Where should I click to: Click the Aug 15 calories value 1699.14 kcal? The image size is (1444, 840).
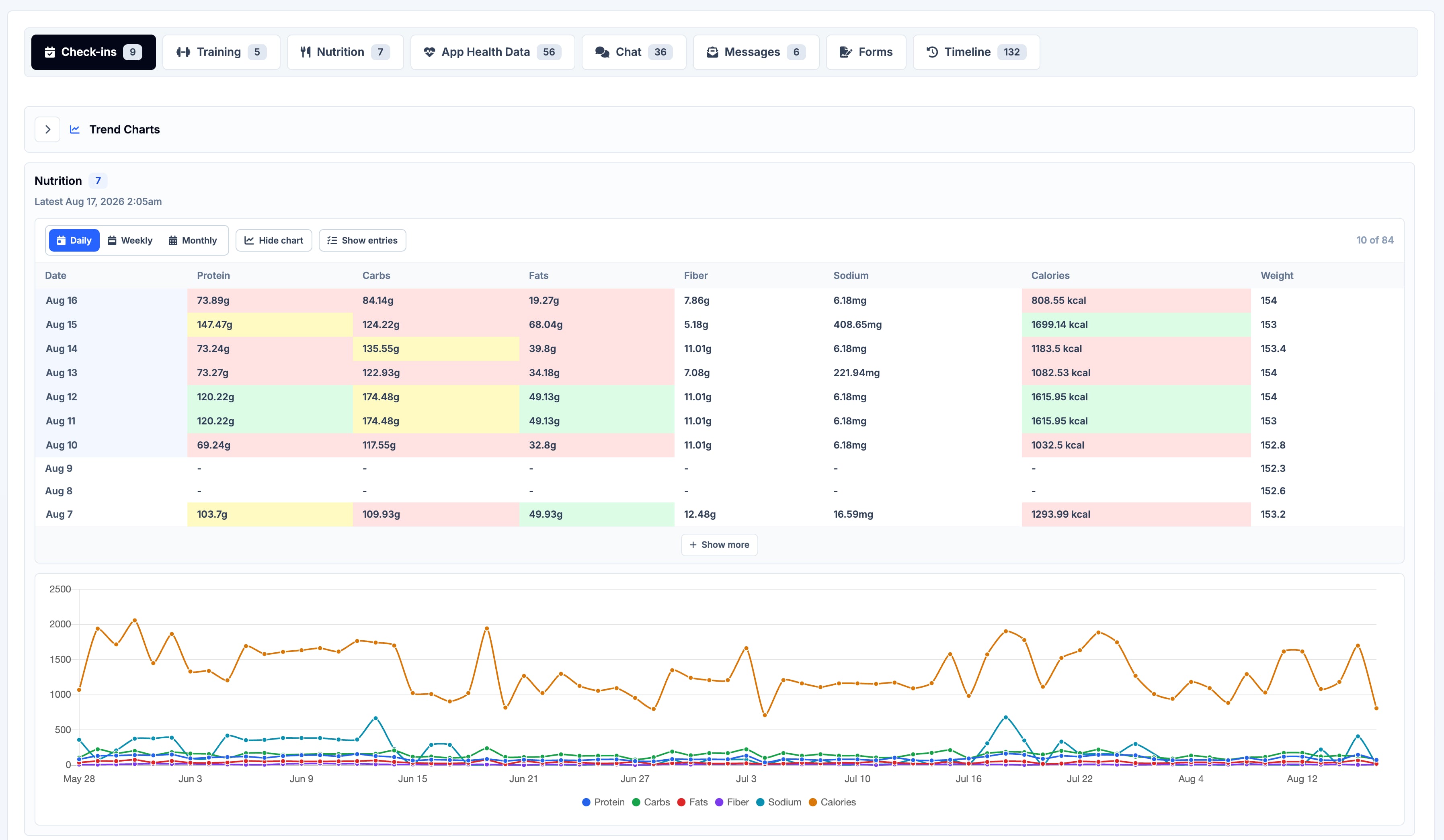click(1059, 325)
